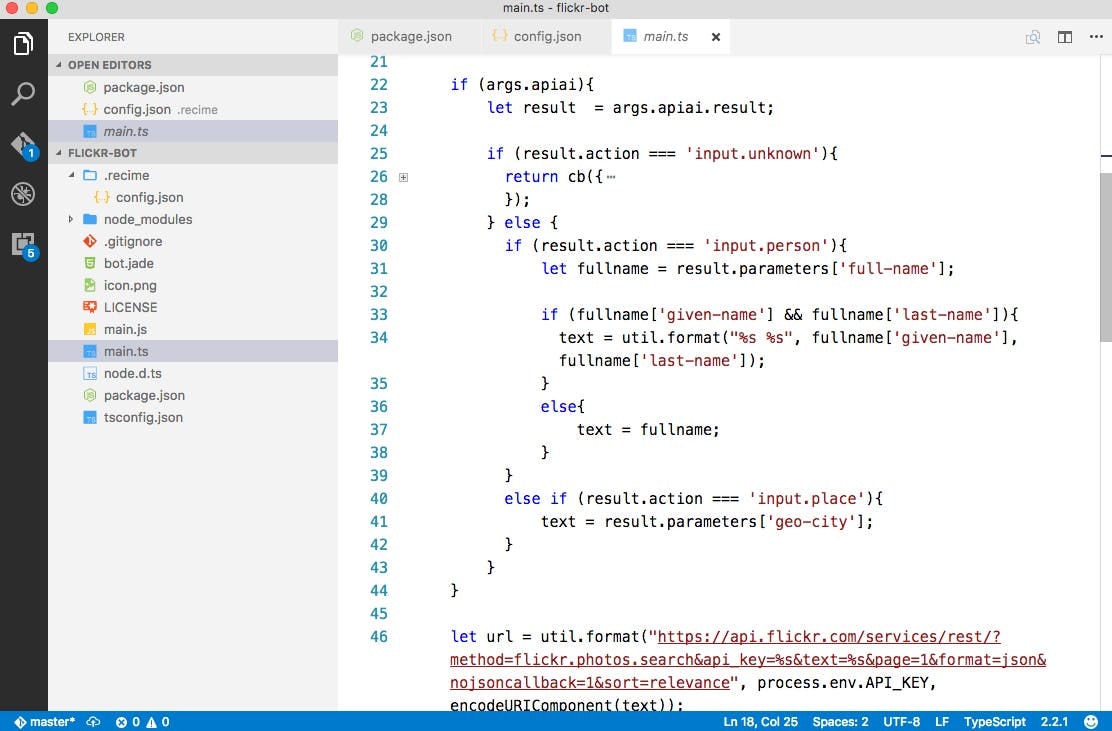Viewport: 1112px width, 731px height.
Task: Click the Ln 18, Col 25 cursor position
Action: point(760,722)
